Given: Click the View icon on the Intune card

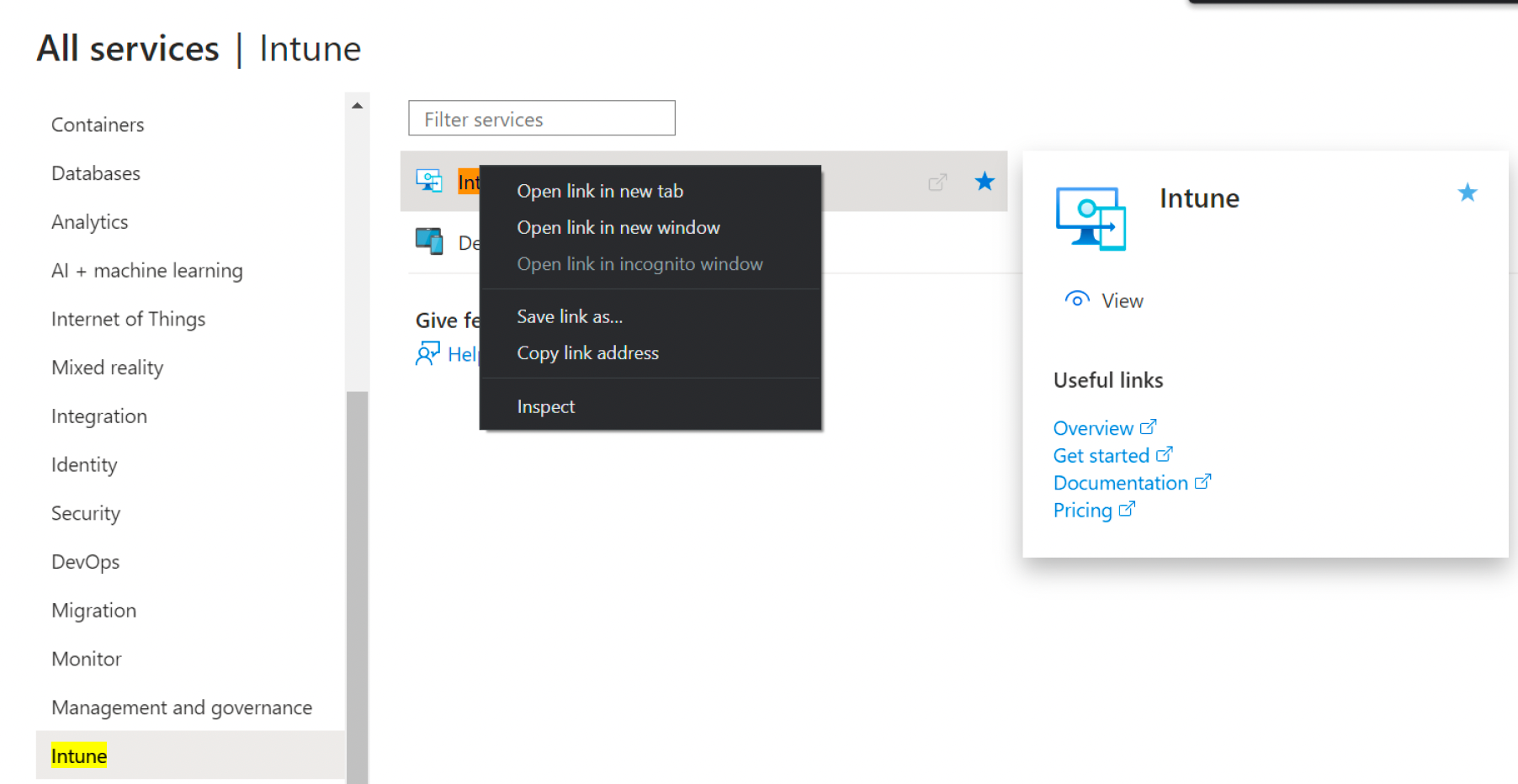Looking at the screenshot, I should (1076, 299).
